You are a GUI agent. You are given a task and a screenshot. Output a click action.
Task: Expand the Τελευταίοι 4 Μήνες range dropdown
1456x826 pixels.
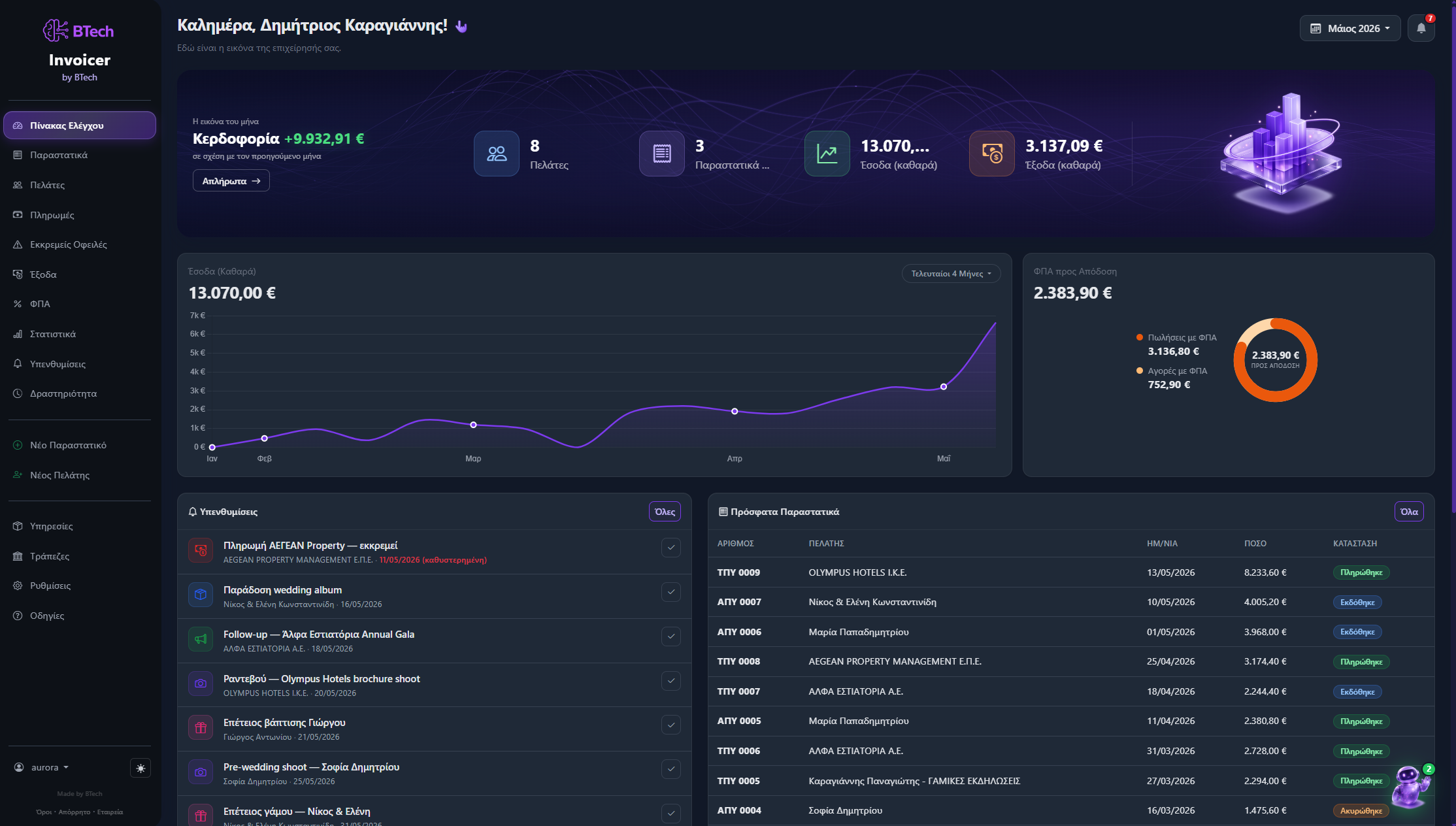[x=951, y=274]
